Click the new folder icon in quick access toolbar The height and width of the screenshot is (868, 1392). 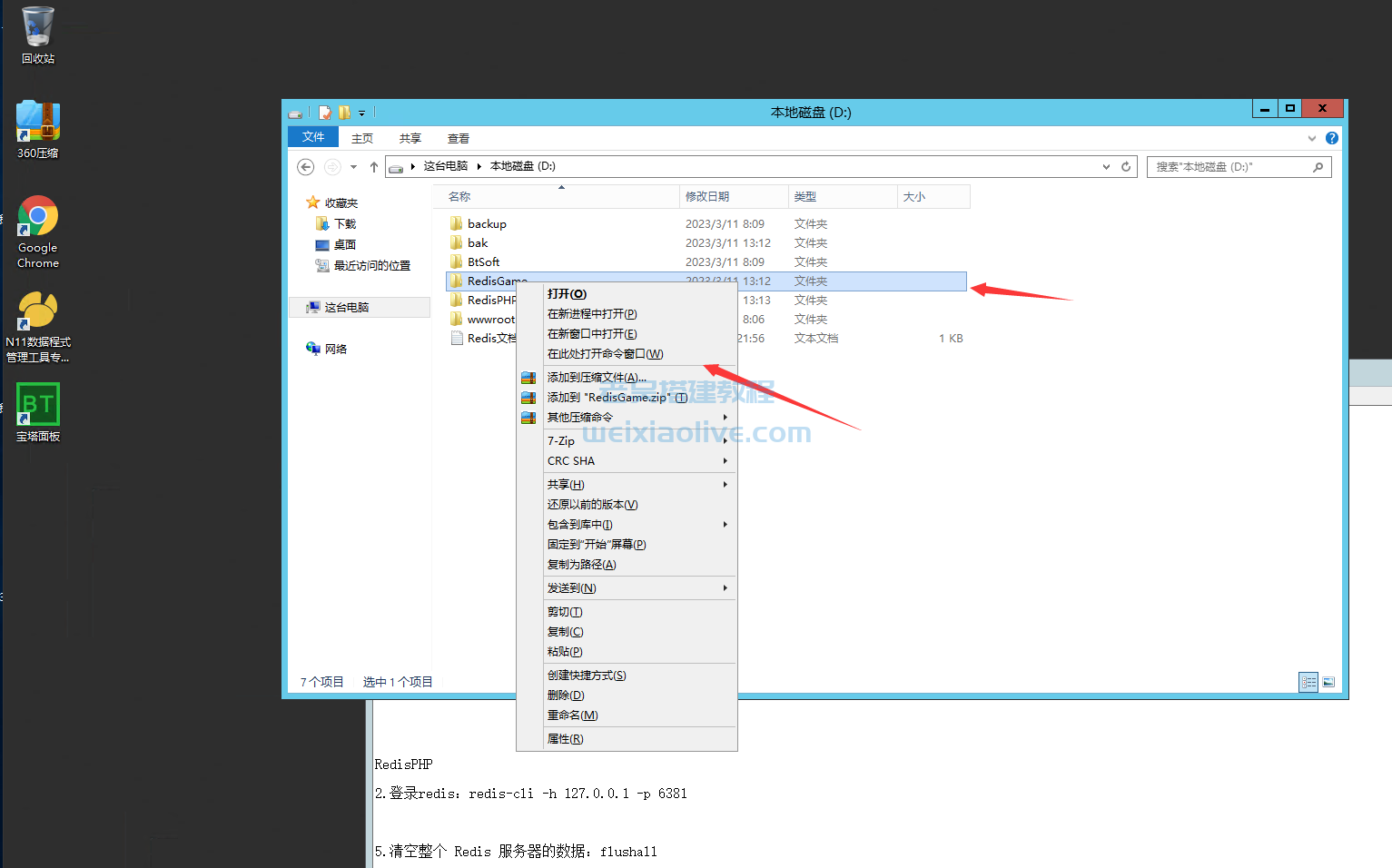[343, 112]
